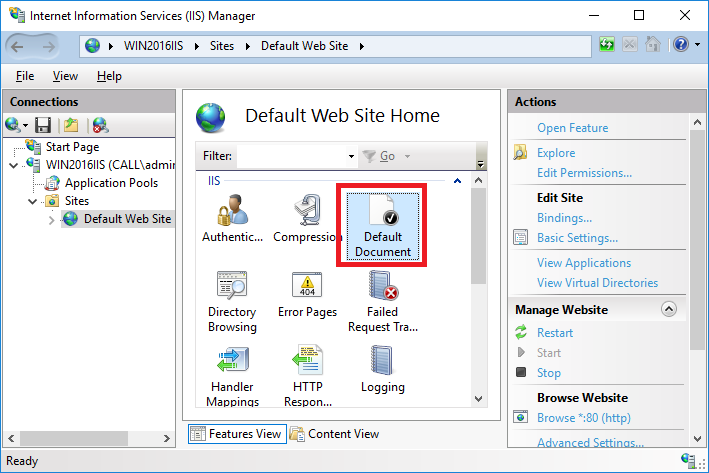Screen dimensions: 709x473
Task: Collapse the WIN2016IIS server tree node
Action: coord(14,166)
